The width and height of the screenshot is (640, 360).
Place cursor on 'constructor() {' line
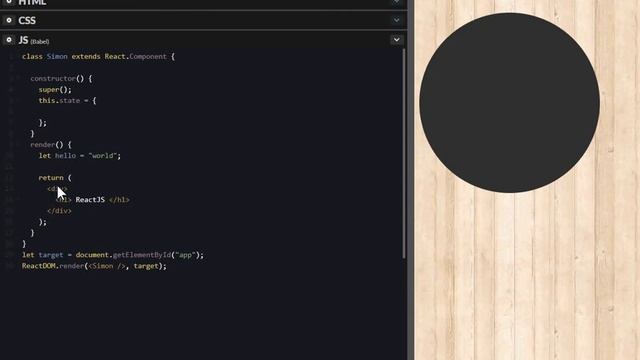pyautogui.click(x=61, y=78)
